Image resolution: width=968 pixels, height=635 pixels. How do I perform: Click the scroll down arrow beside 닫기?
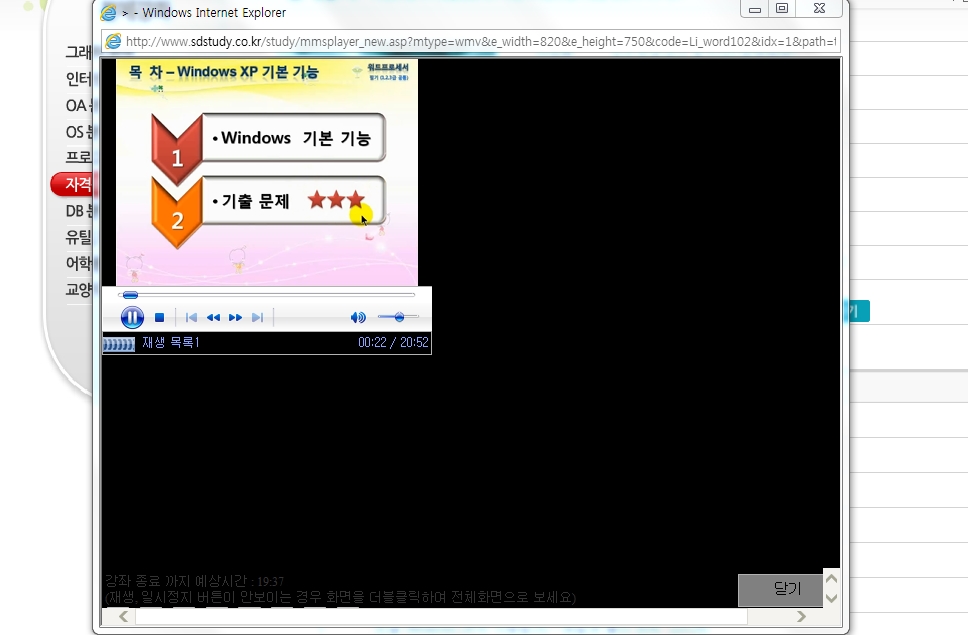(832, 597)
